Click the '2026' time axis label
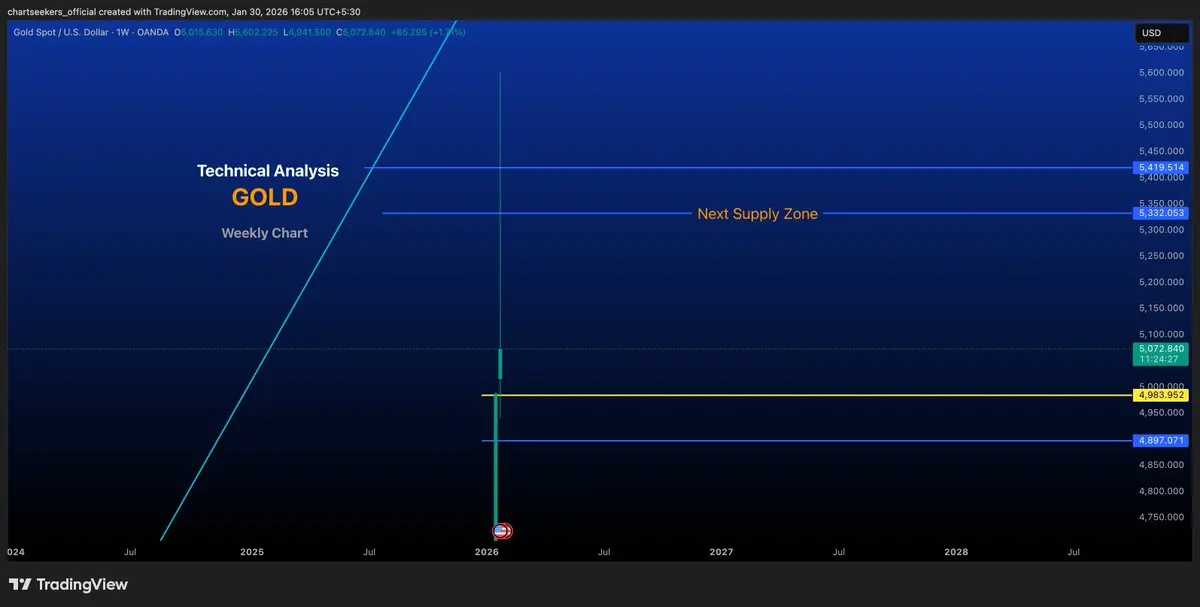Screen dimensions: 1200x607 [487, 551]
